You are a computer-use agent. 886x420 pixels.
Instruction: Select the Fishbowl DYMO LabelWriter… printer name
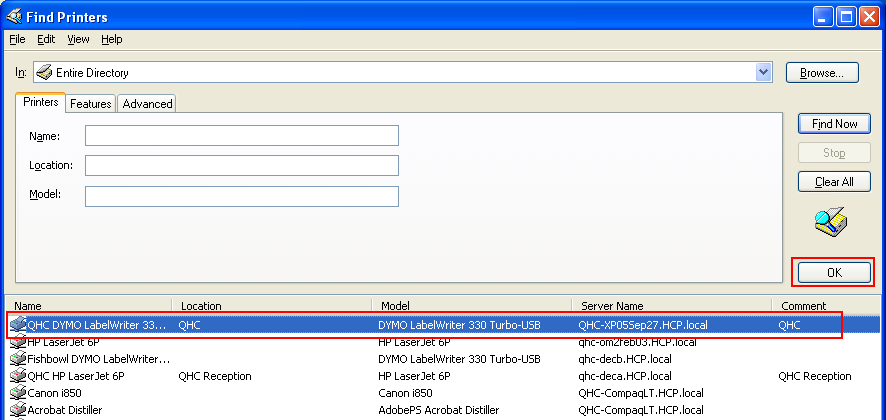(98, 359)
